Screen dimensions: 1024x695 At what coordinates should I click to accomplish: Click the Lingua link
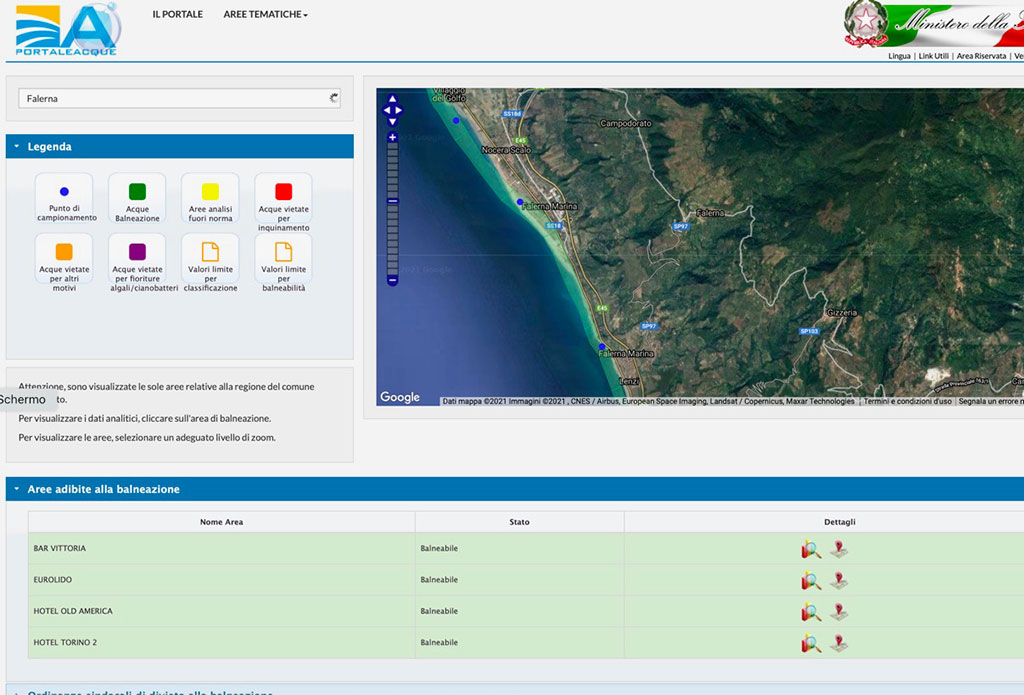(x=899, y=56)
